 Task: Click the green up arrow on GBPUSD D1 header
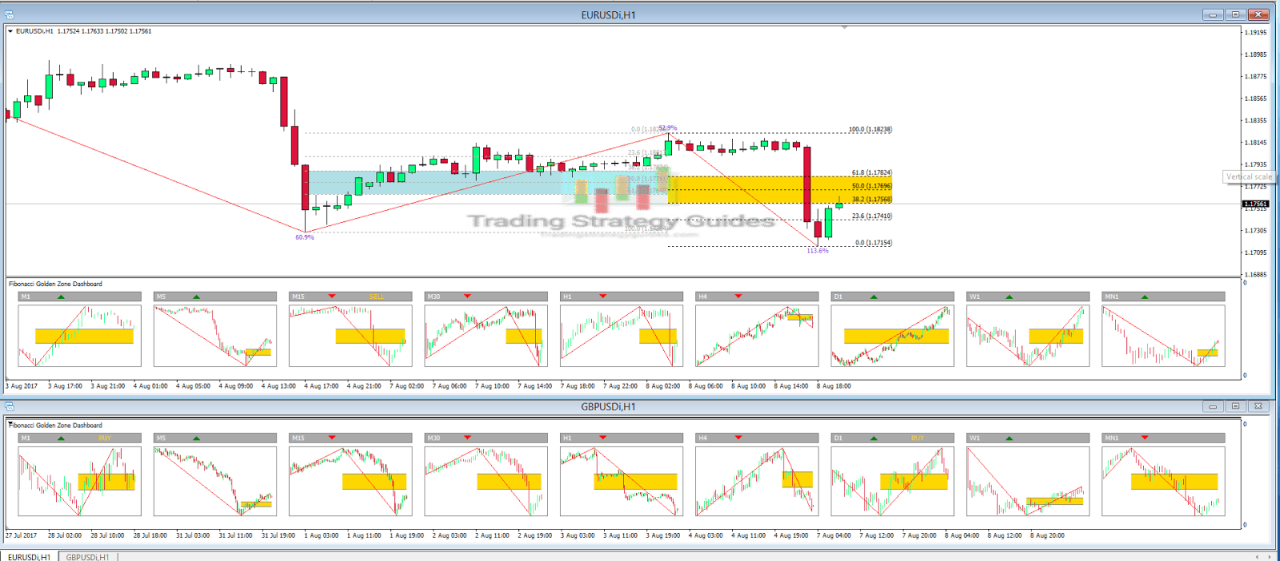click(x=874, y=438)
